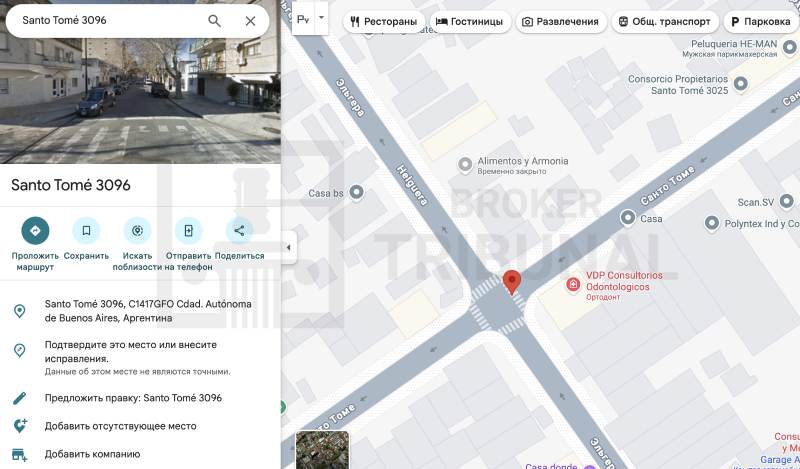Click the Ру language button
This screenshot has height=469, width=800.
(x=303, y=19)
